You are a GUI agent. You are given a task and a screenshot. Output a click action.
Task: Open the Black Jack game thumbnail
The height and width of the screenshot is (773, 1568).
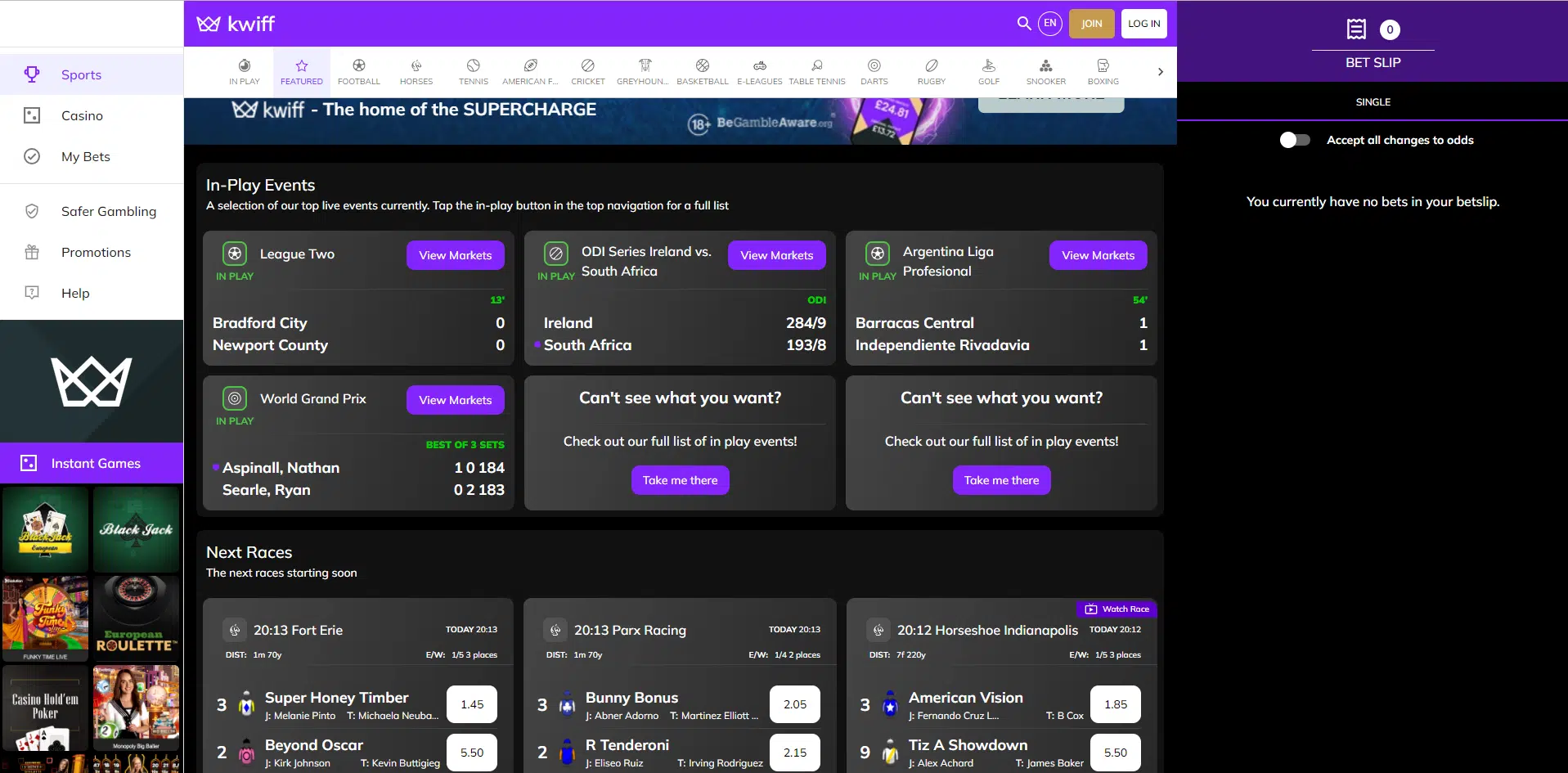[x=136, y=529]
